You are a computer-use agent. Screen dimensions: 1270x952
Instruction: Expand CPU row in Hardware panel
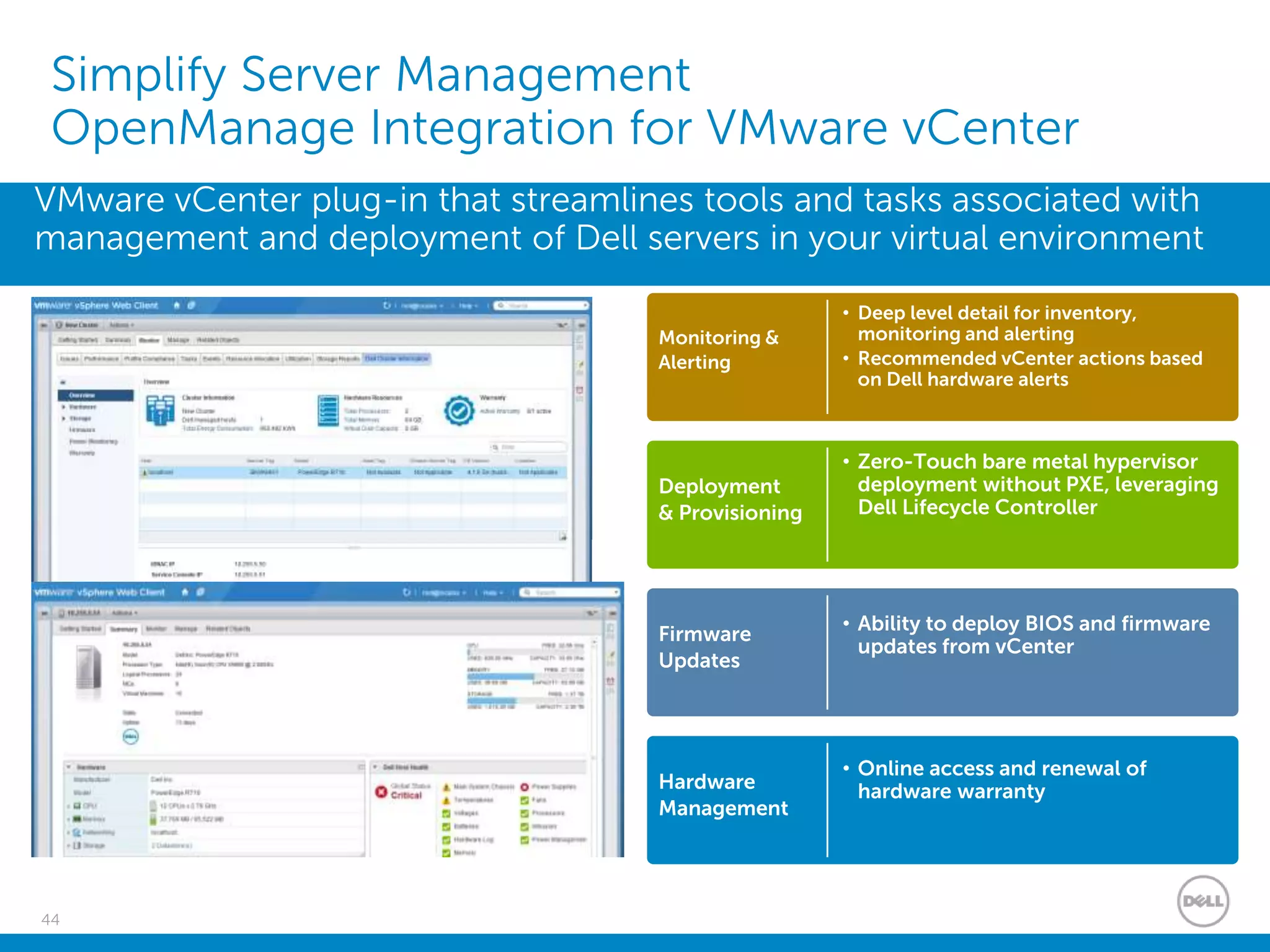click(x=69, y=806)
